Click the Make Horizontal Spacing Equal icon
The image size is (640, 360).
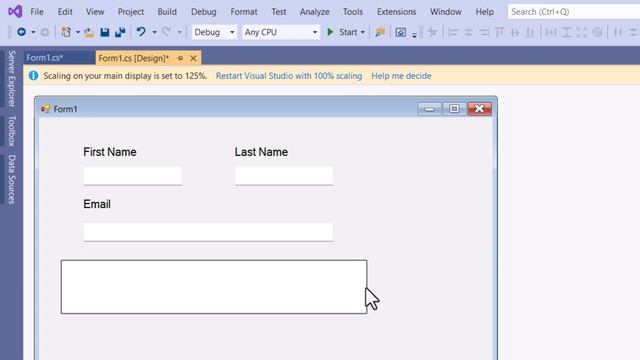point(618,32)
